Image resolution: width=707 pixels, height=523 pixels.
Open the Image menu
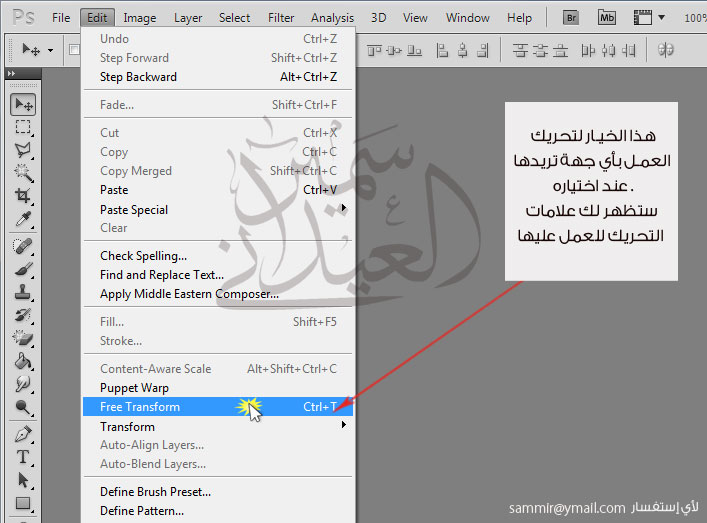click(140, 18)
